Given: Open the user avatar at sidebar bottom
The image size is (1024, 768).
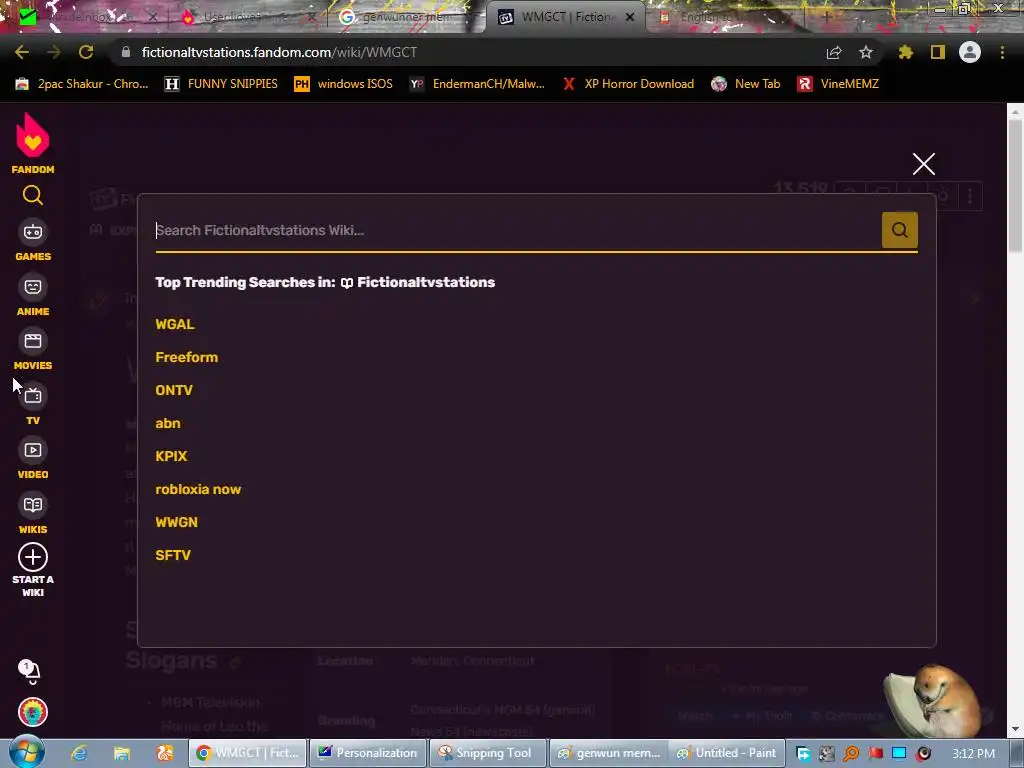Looking at the screenshot, I should pyautogui.click(x=33, y=712).
